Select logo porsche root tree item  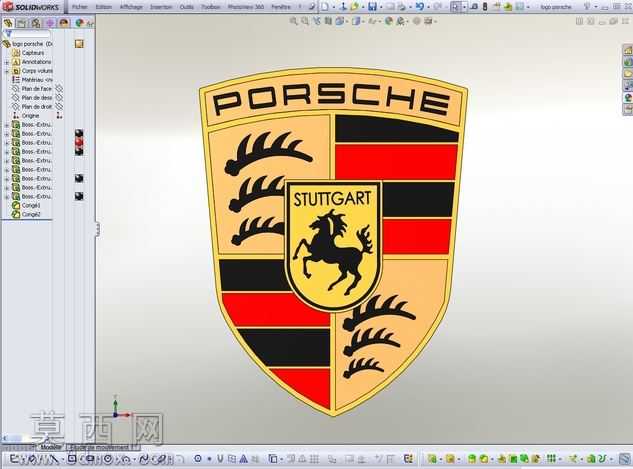tap(32, 44)
